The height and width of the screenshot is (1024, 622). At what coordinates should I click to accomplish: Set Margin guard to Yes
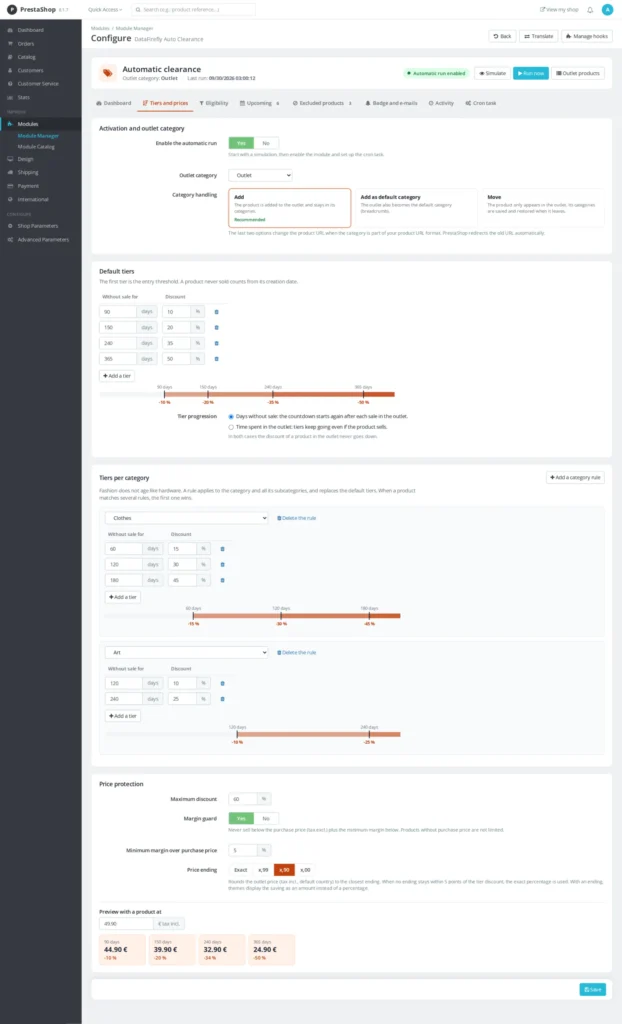[241, 818]
